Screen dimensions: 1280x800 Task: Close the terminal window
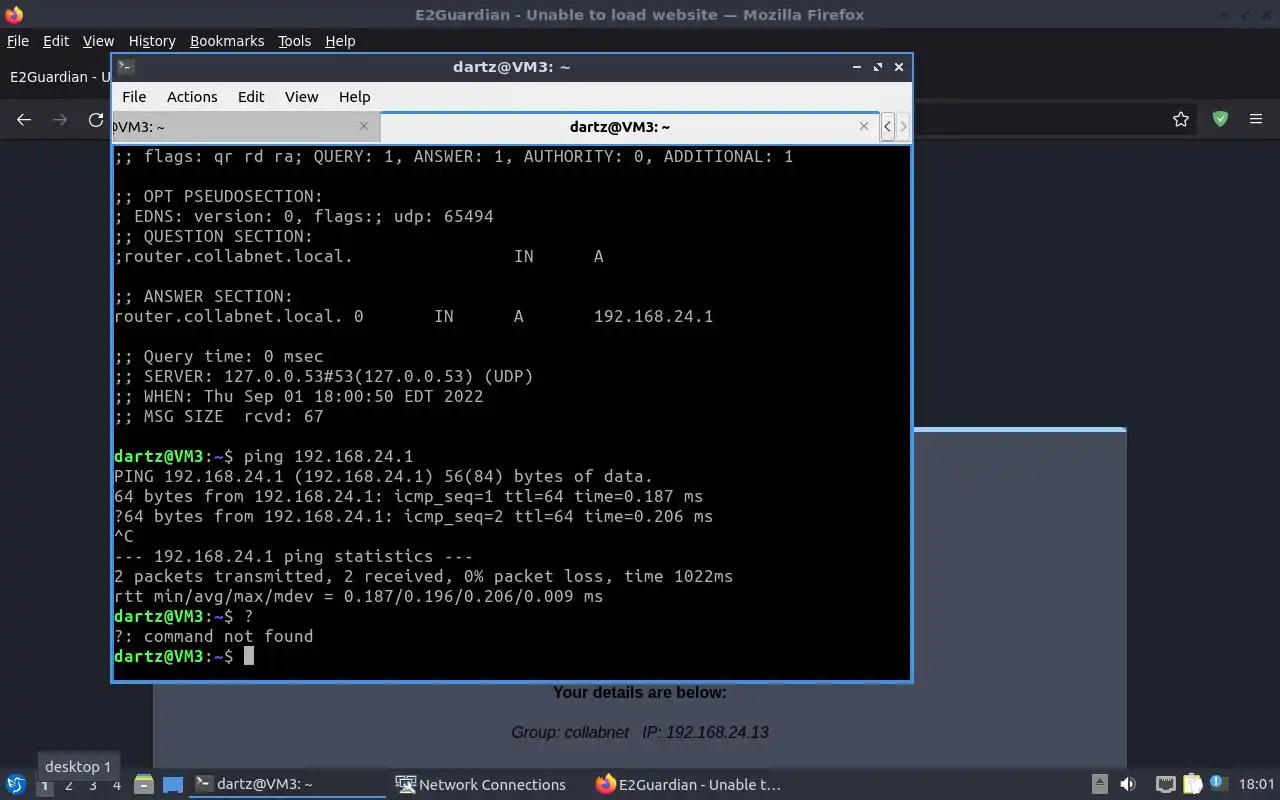coord(899,67)
